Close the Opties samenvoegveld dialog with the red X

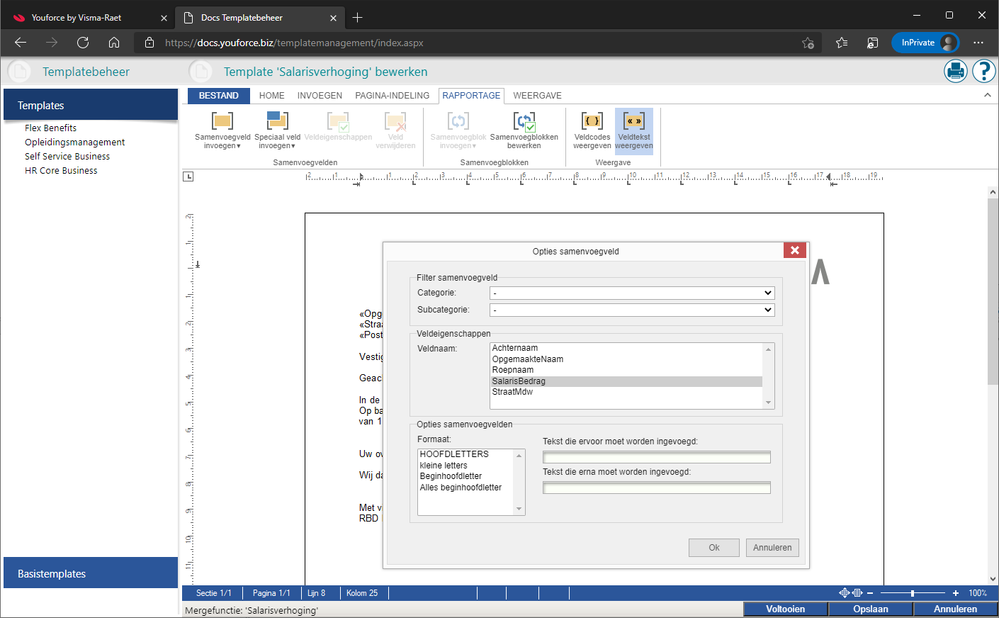coord(796,251)
